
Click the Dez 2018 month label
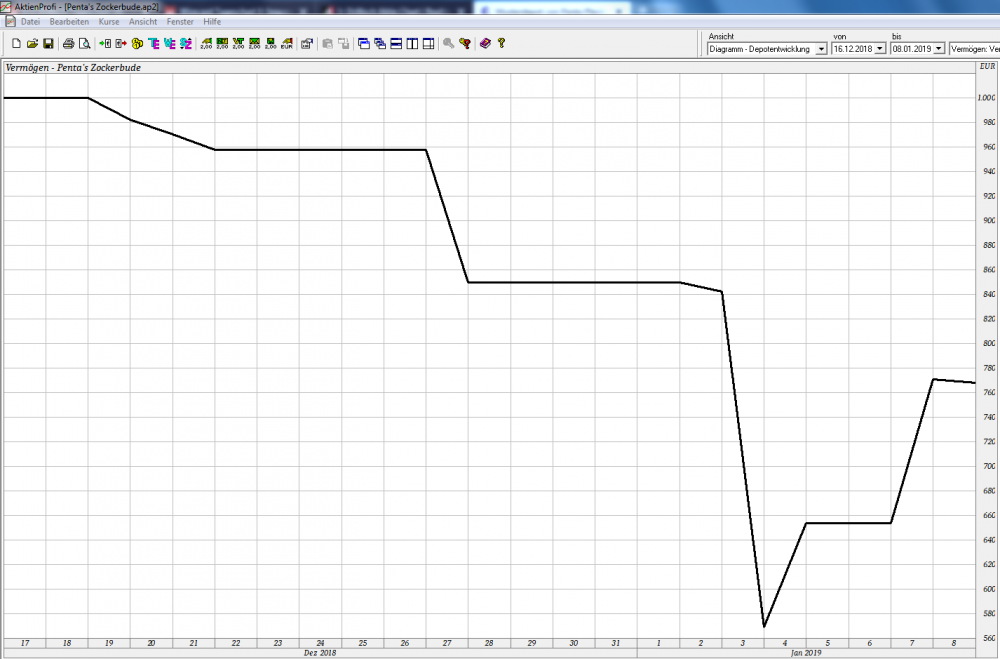pyautogui.click(x=320, y=653)
